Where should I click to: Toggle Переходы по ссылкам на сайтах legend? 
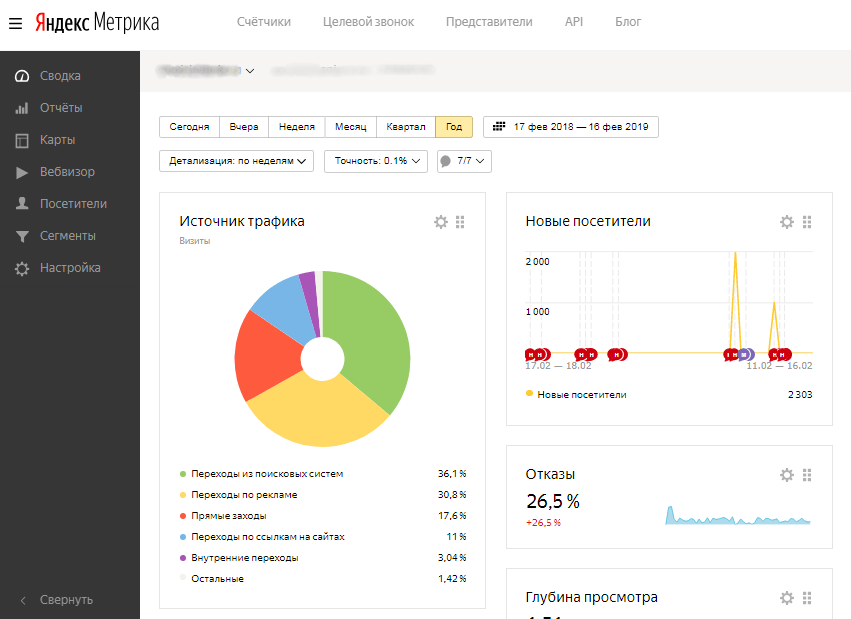(262, 537)
